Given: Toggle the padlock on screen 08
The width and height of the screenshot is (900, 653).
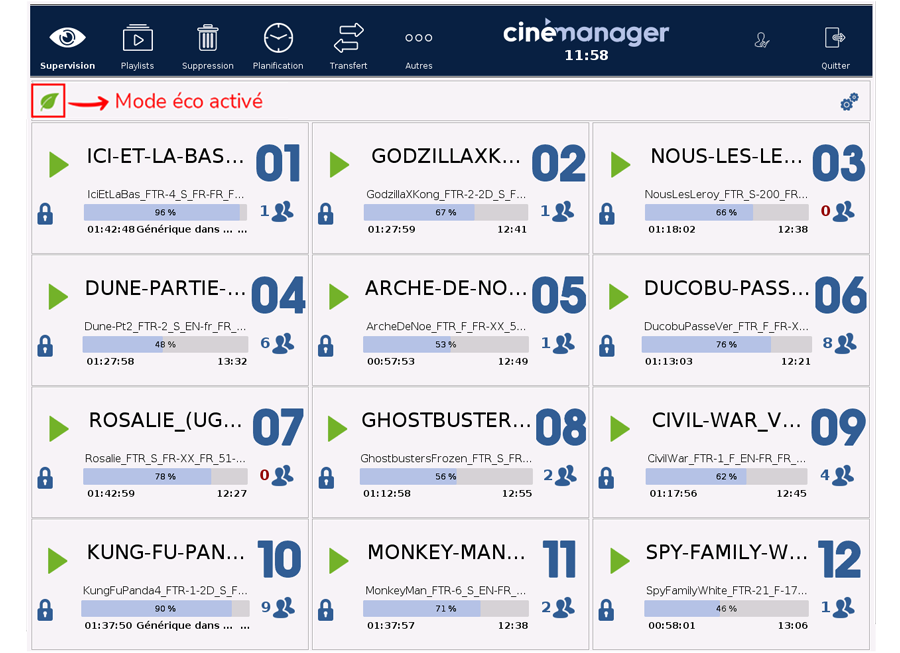Looking at the screenshot, I should tap(326, 478).
